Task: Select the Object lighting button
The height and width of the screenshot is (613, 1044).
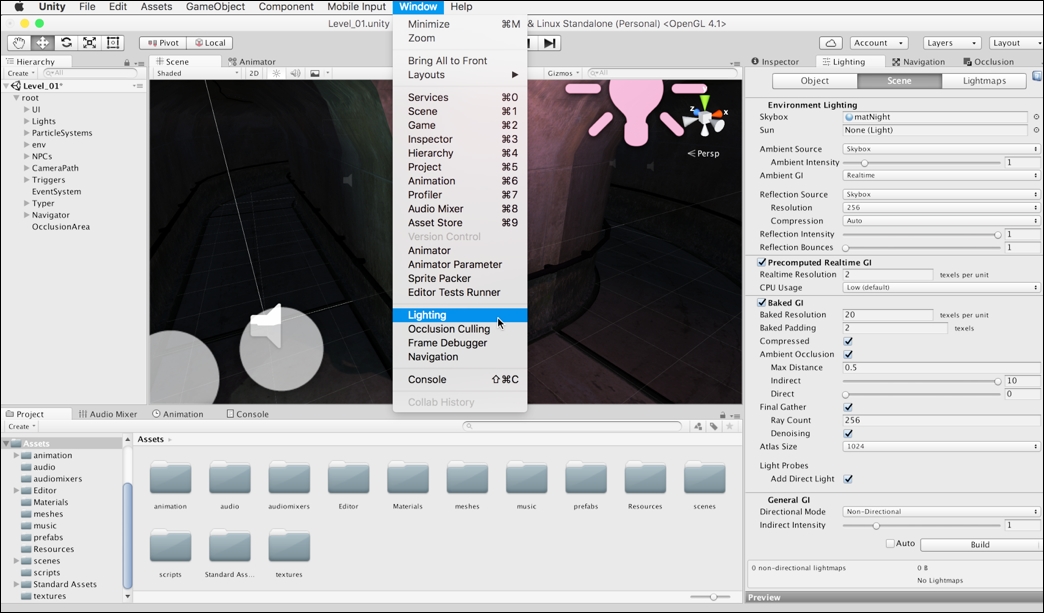Action: (x=815, y=81)
